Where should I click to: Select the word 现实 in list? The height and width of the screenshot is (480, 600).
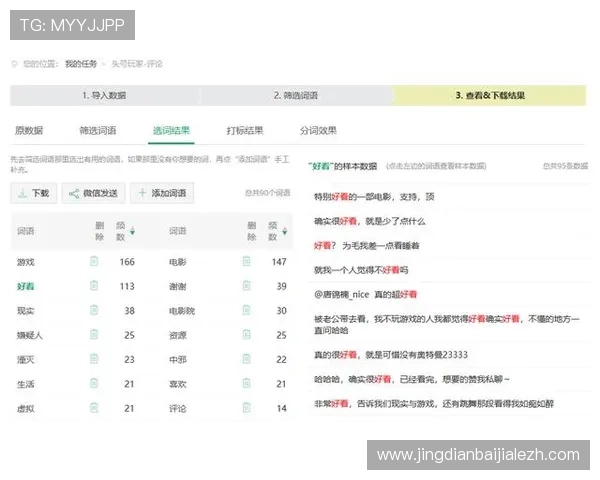click(x=26, y=311)
